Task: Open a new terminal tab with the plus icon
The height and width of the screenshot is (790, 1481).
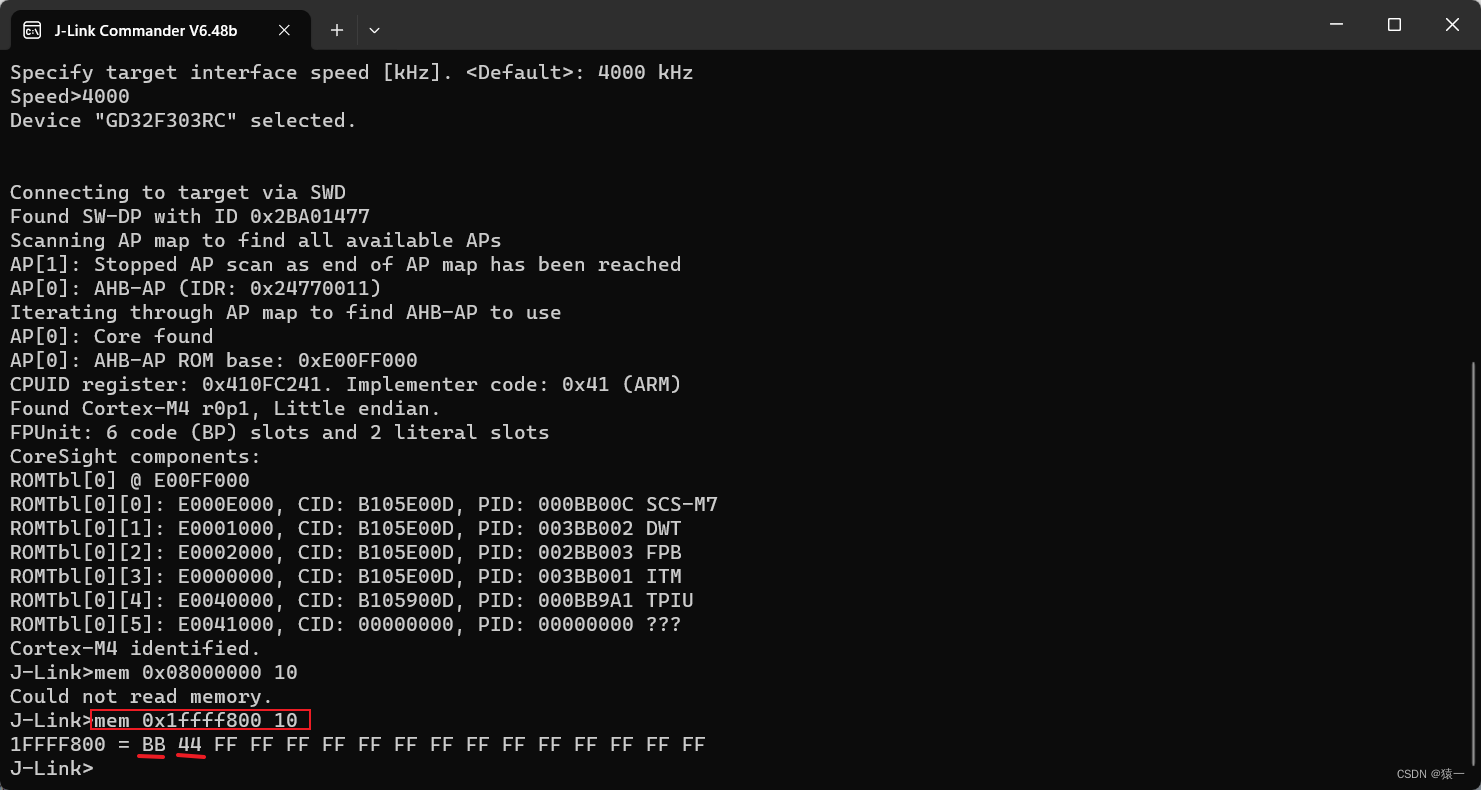Action: (336, 30)
